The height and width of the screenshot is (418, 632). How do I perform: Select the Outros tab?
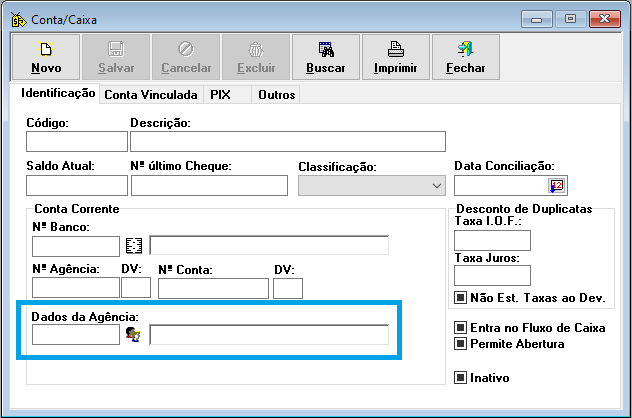[275, 95]
